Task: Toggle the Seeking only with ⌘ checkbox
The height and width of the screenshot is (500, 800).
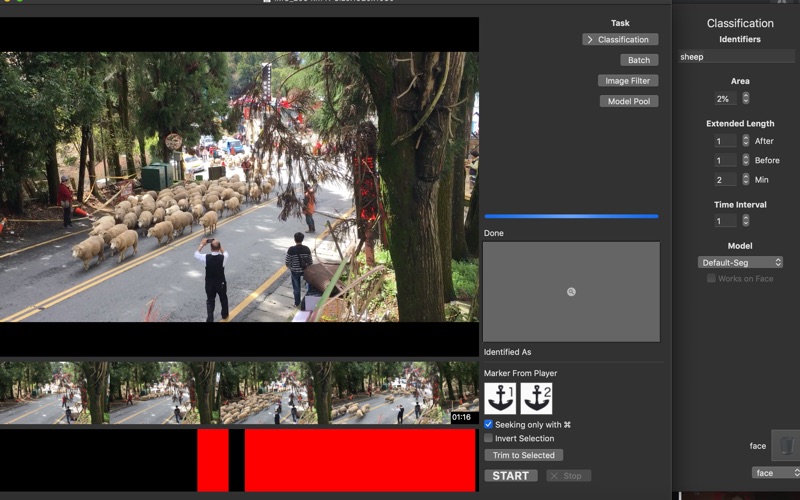Action: [489, 424]
